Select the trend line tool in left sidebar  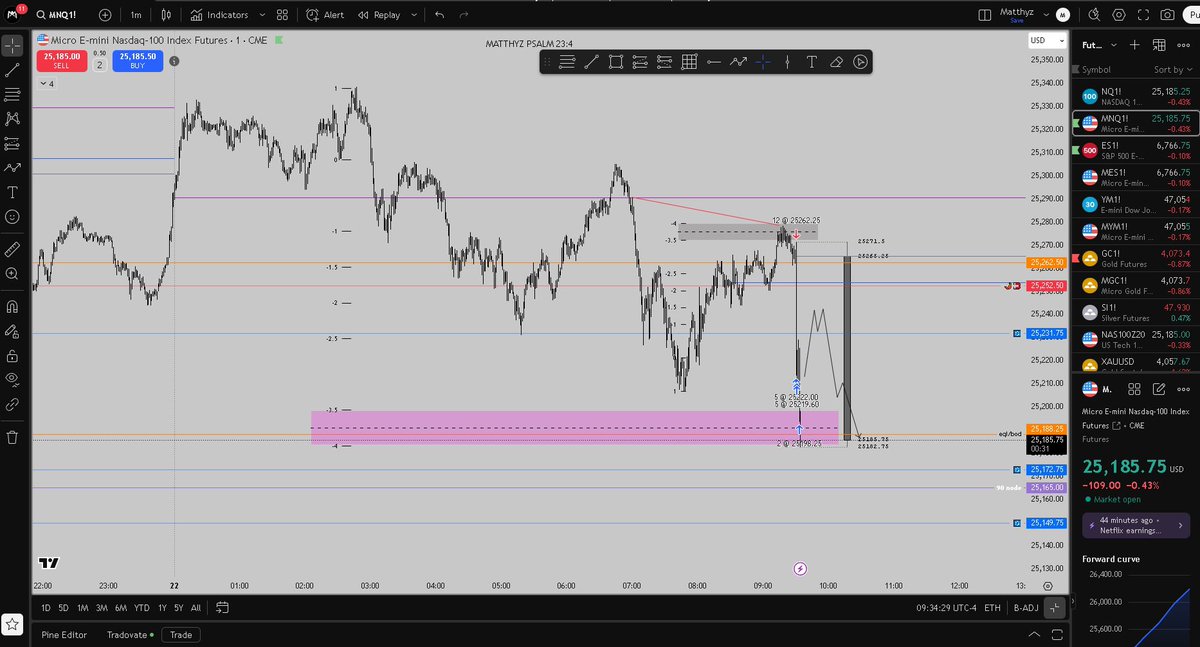click(x=12, y=70)
